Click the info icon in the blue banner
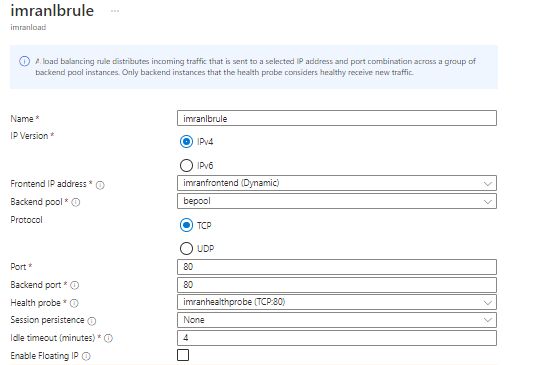This screenshot has width=555, height=365. pyautogui.click(x=24, y=61)
